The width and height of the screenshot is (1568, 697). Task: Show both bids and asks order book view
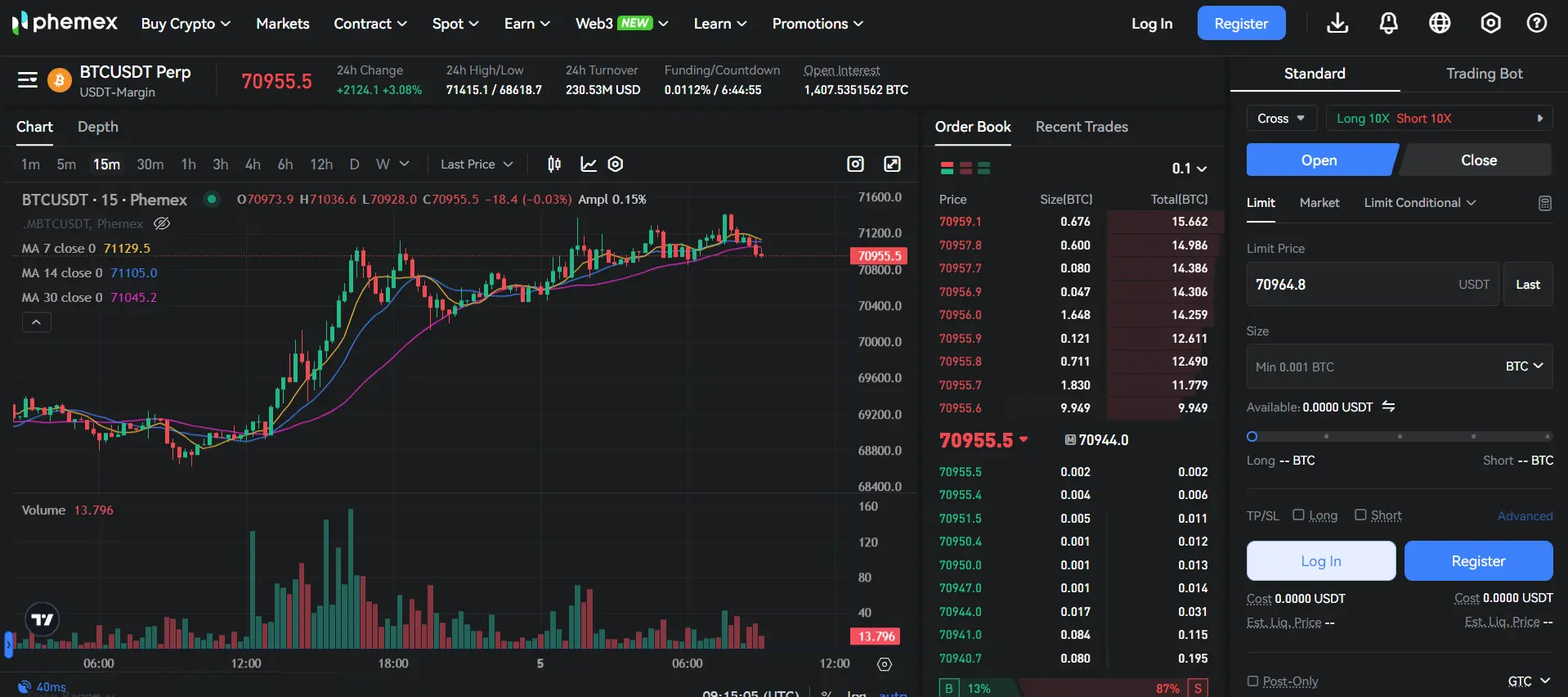(x=947, y=169)
